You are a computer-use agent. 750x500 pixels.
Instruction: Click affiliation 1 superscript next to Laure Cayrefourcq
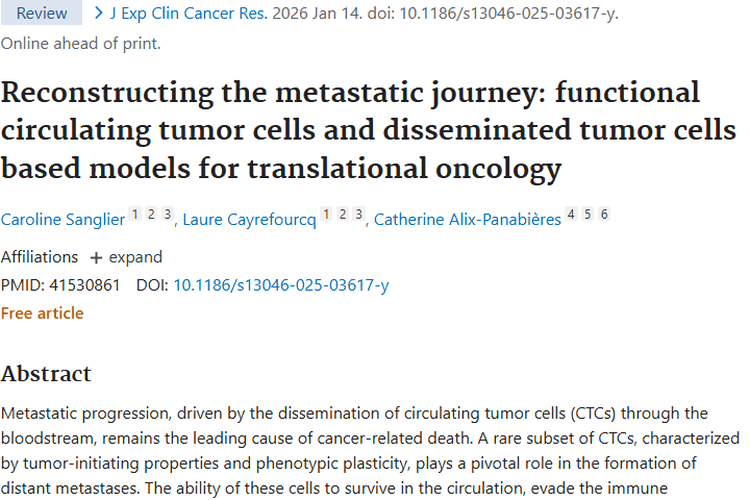[x=327, y=215]
